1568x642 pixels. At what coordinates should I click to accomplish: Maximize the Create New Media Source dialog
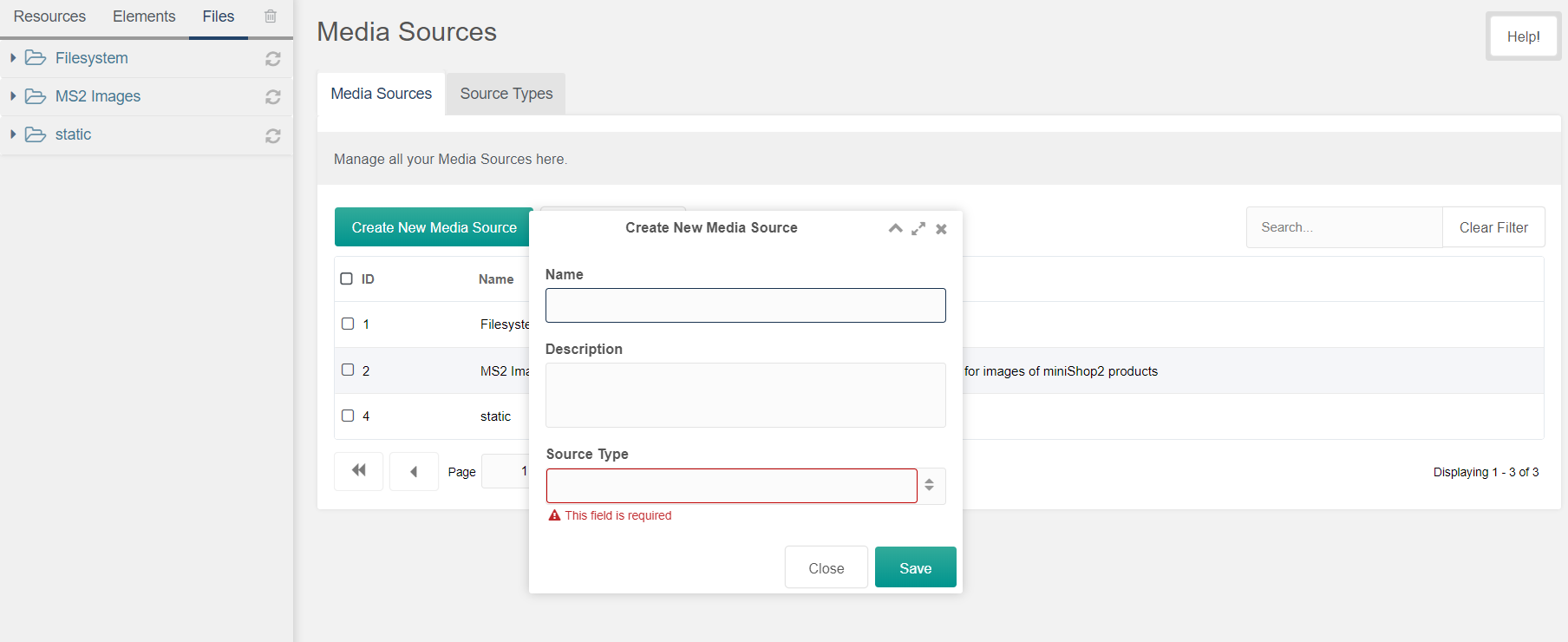918,228
